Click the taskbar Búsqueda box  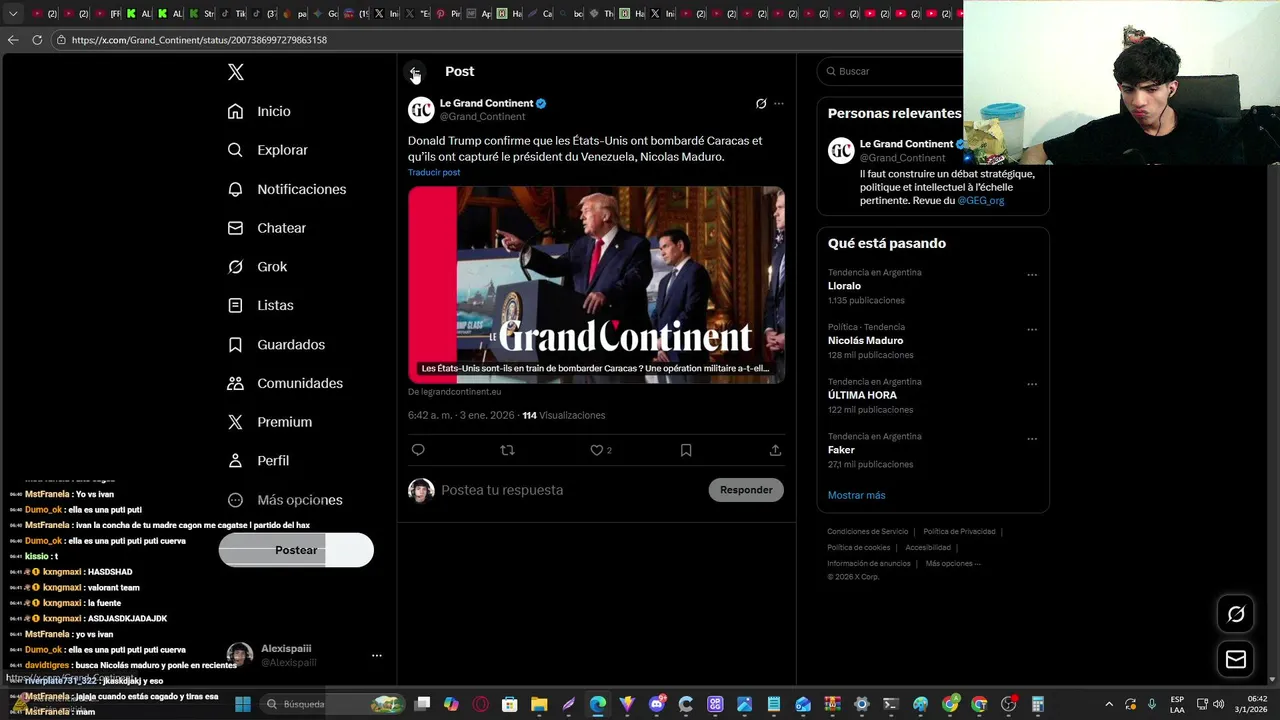pyautogui.click(x=333, y=704)
